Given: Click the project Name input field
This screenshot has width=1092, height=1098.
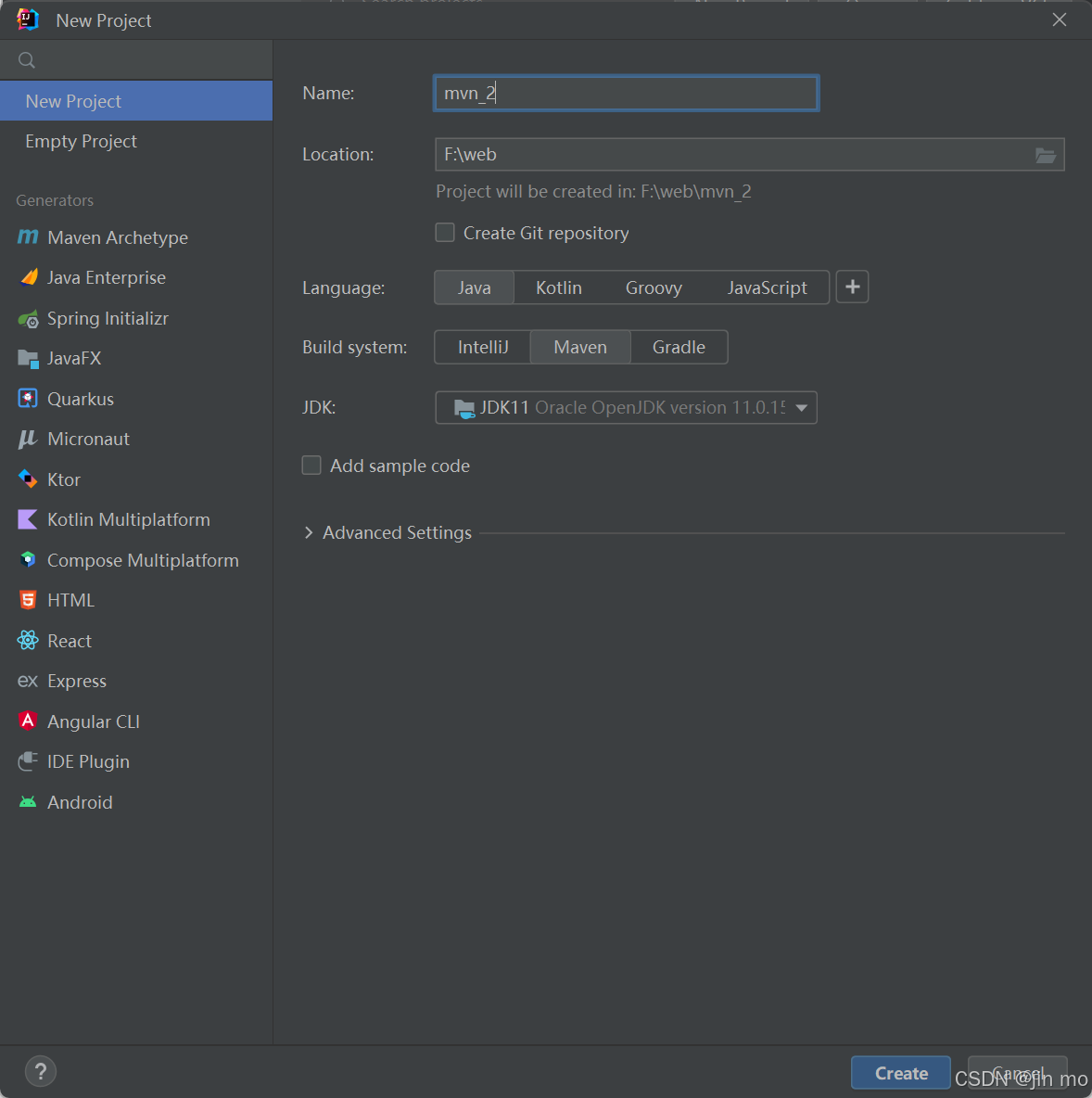Looking at the screenshot, I should tap(626, 93).
